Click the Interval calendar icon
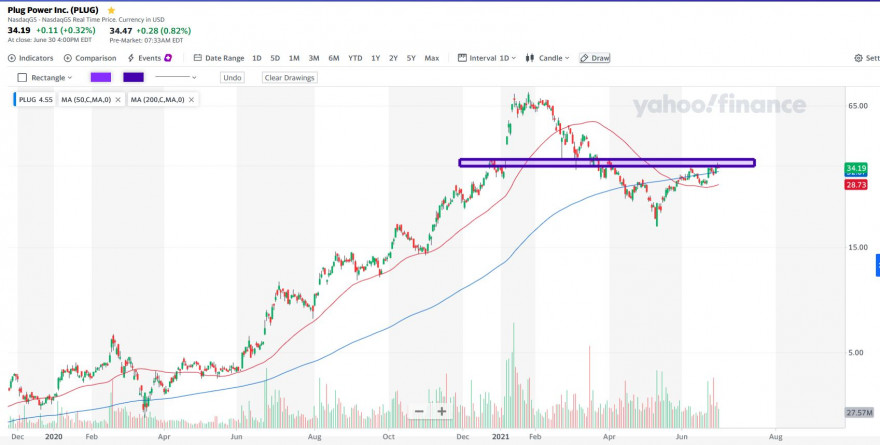This screenshot has height=445, width=880. click(462, 58)
